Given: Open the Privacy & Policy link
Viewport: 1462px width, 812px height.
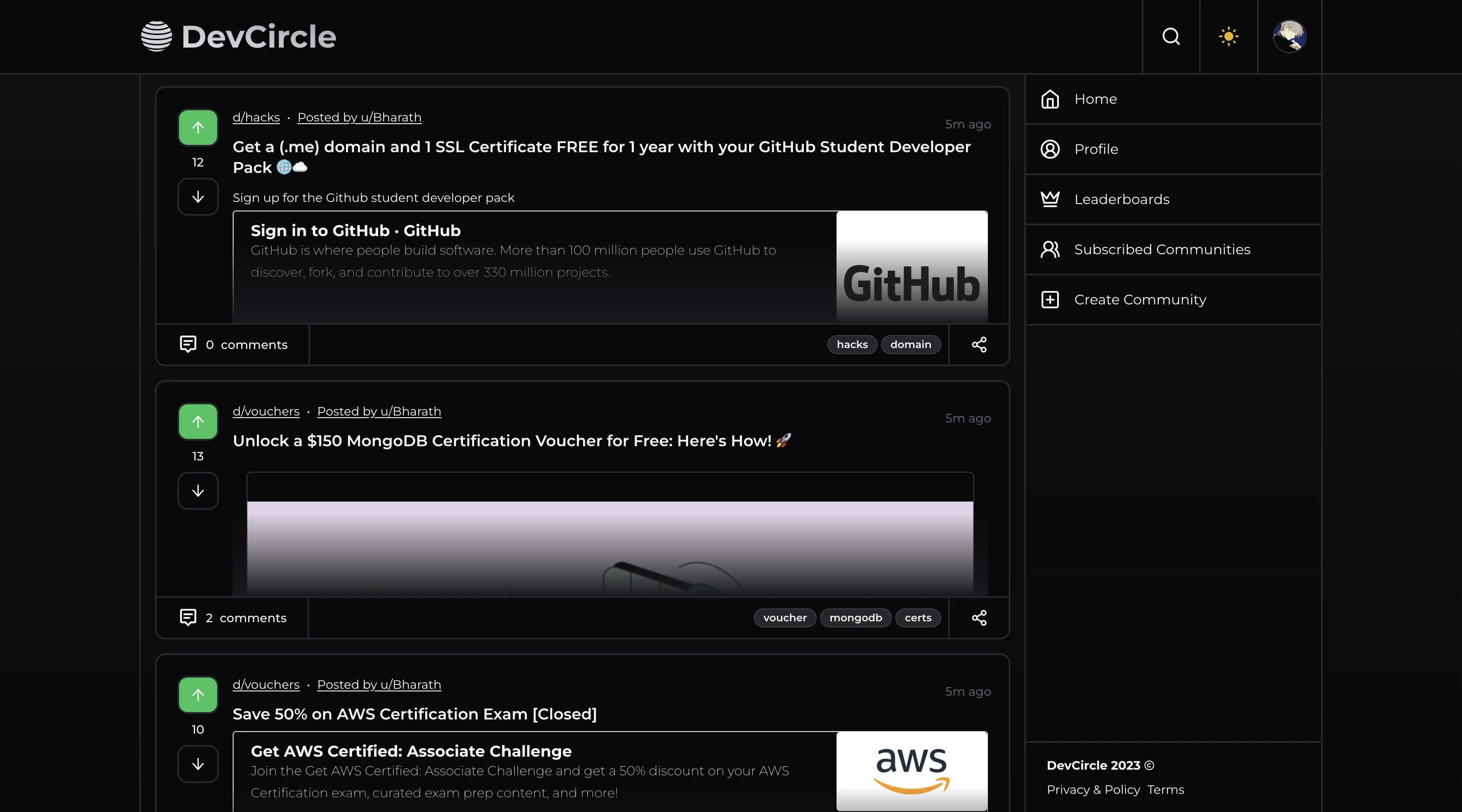Looking at the screenshot, I should (x=1093, y=790).
